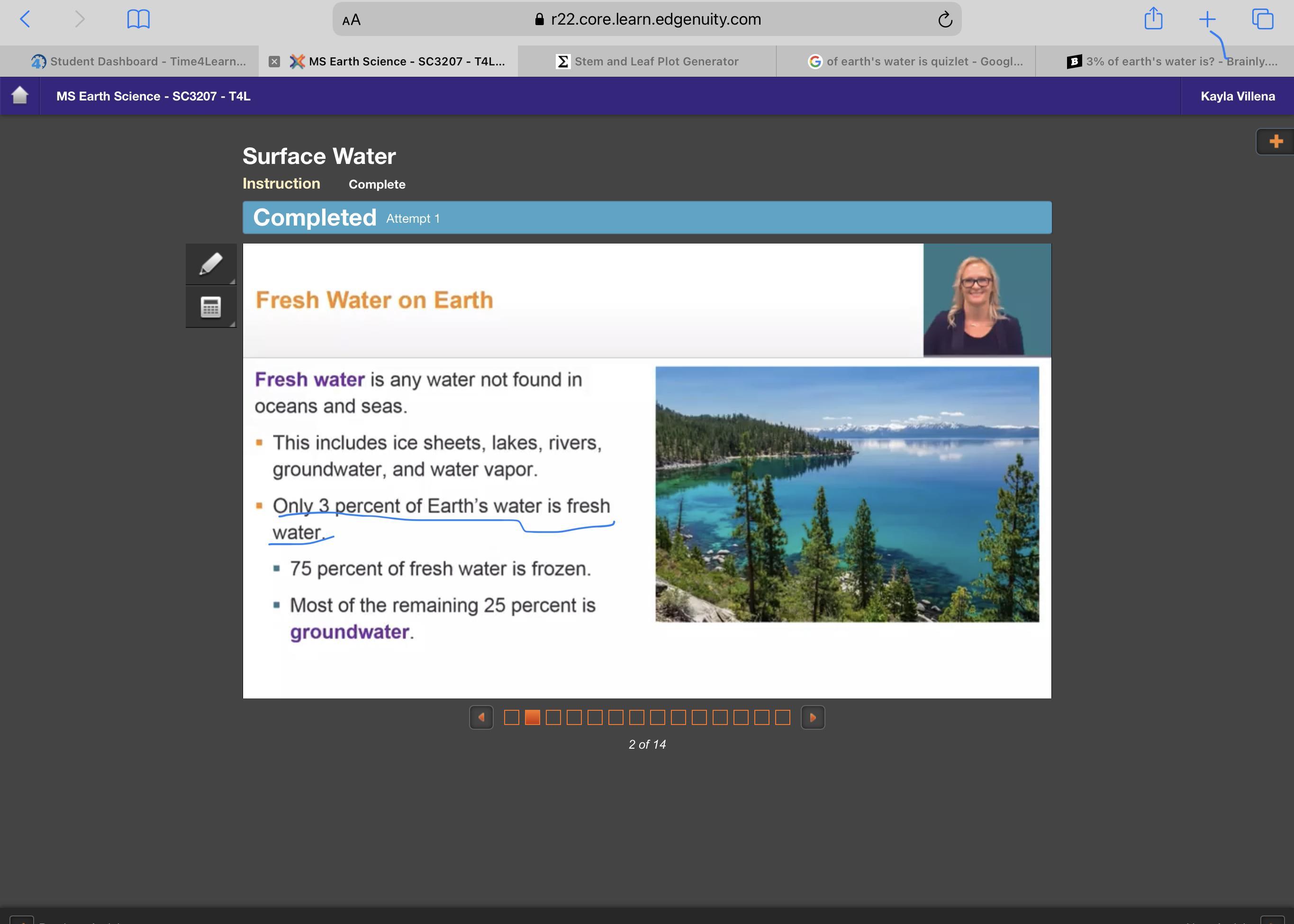
Task: Show all tabs overview icon
Action: tap(1262, 19)
